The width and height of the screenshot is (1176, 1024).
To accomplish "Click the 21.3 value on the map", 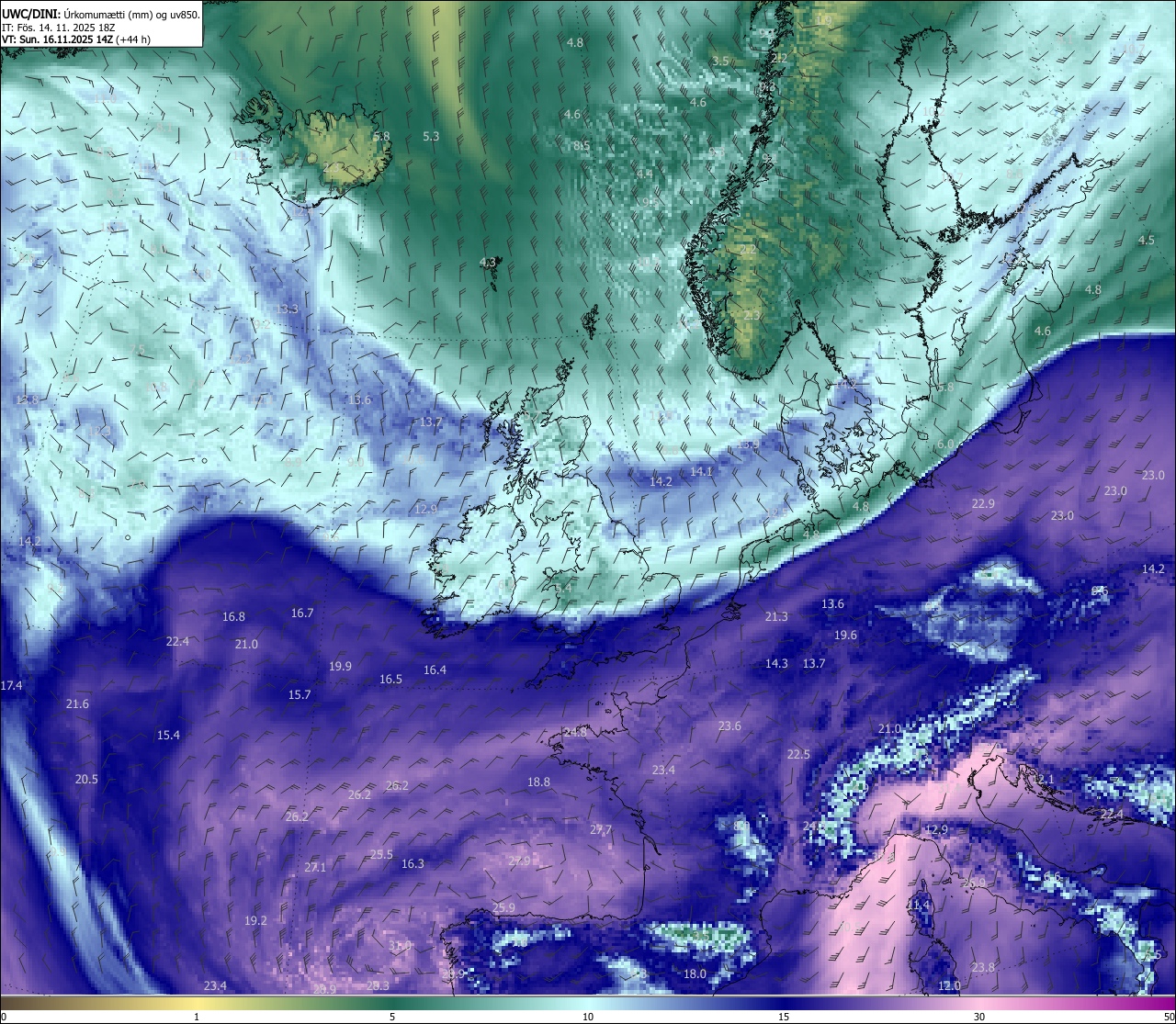I will click(x=776, y=616).
